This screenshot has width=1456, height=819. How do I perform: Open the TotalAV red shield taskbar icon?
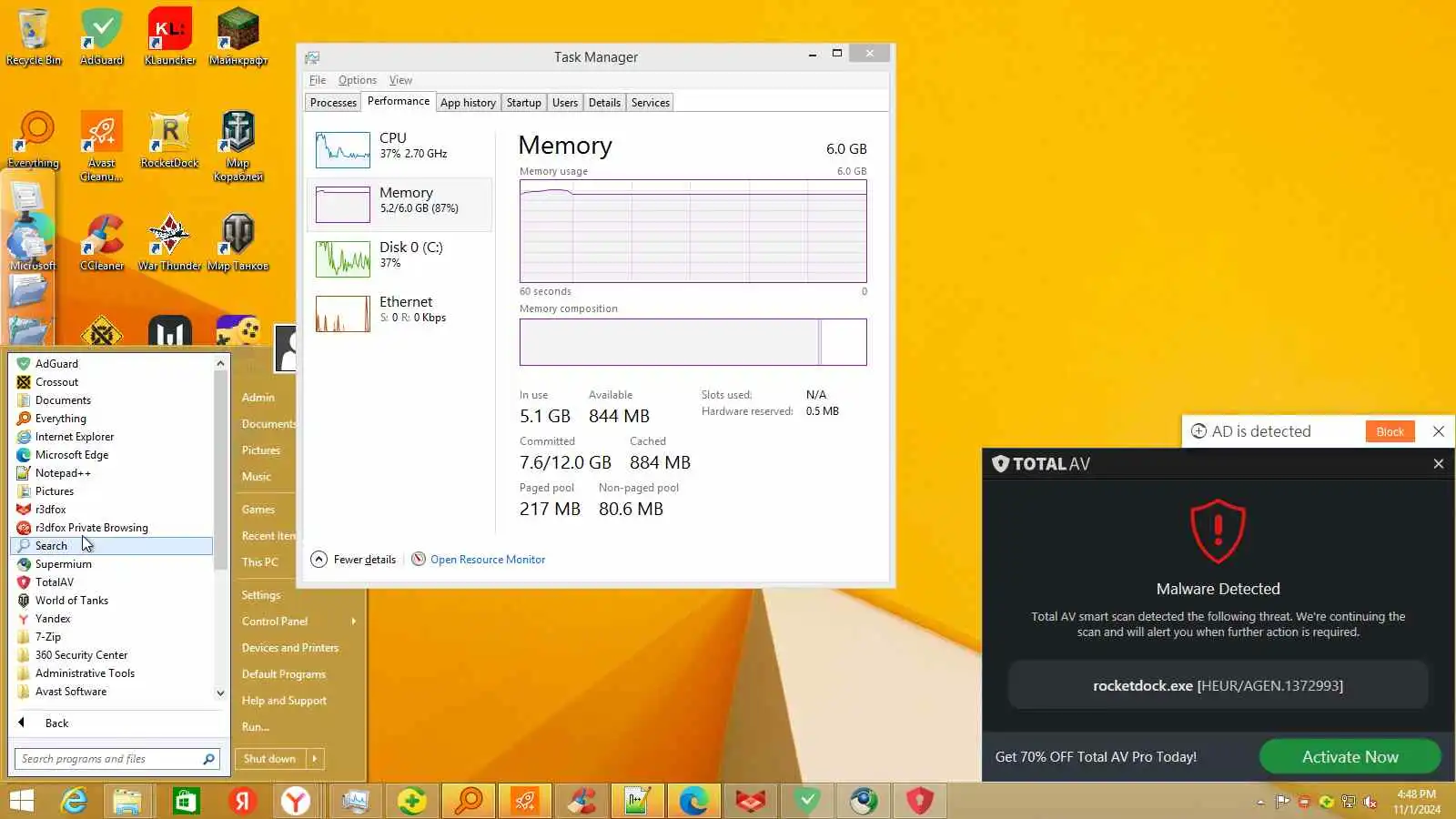(x=920, y=801)
